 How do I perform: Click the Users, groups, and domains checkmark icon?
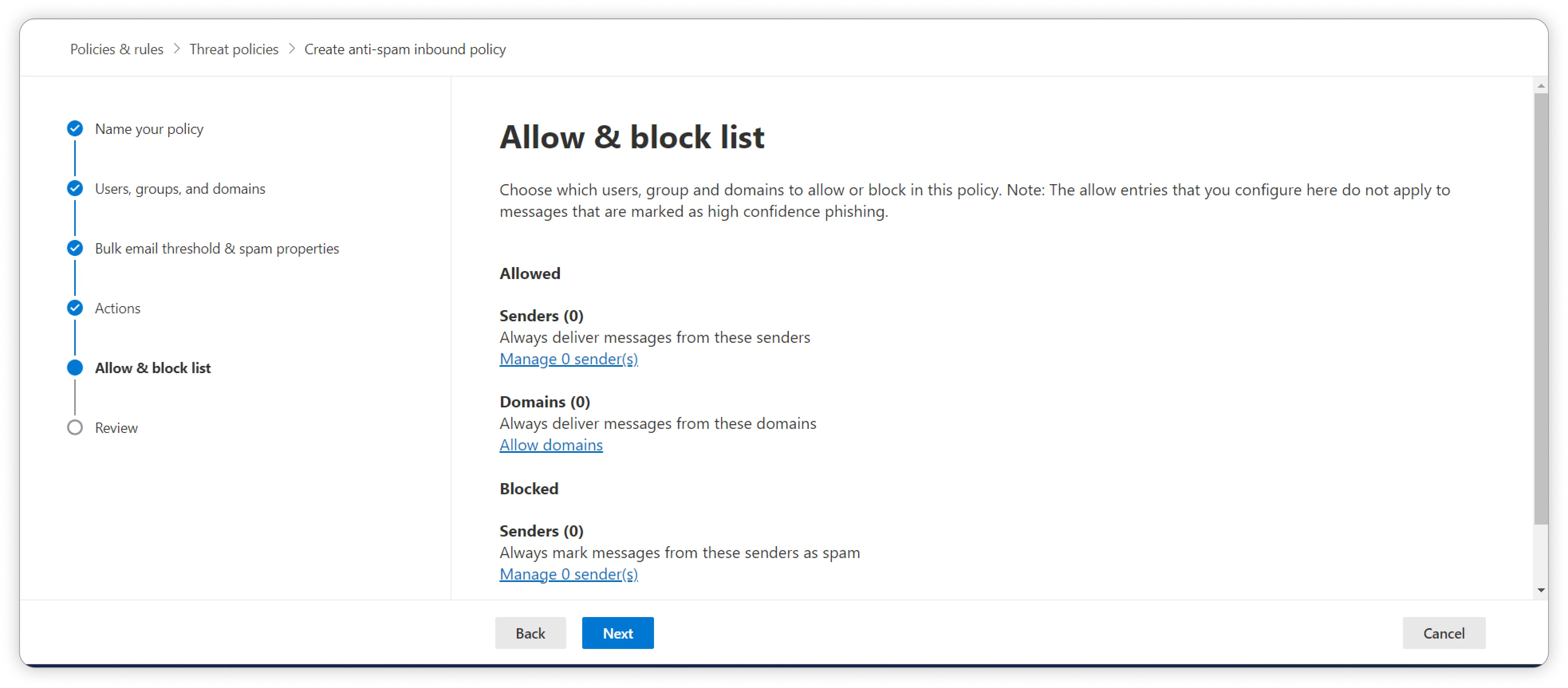[x=75, y=188]
